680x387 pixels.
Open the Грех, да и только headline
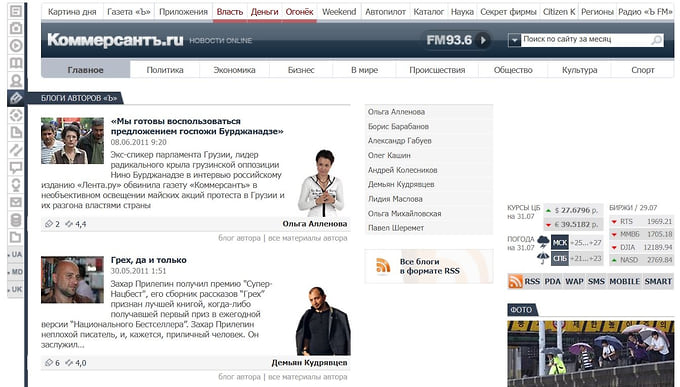[148, 260]
